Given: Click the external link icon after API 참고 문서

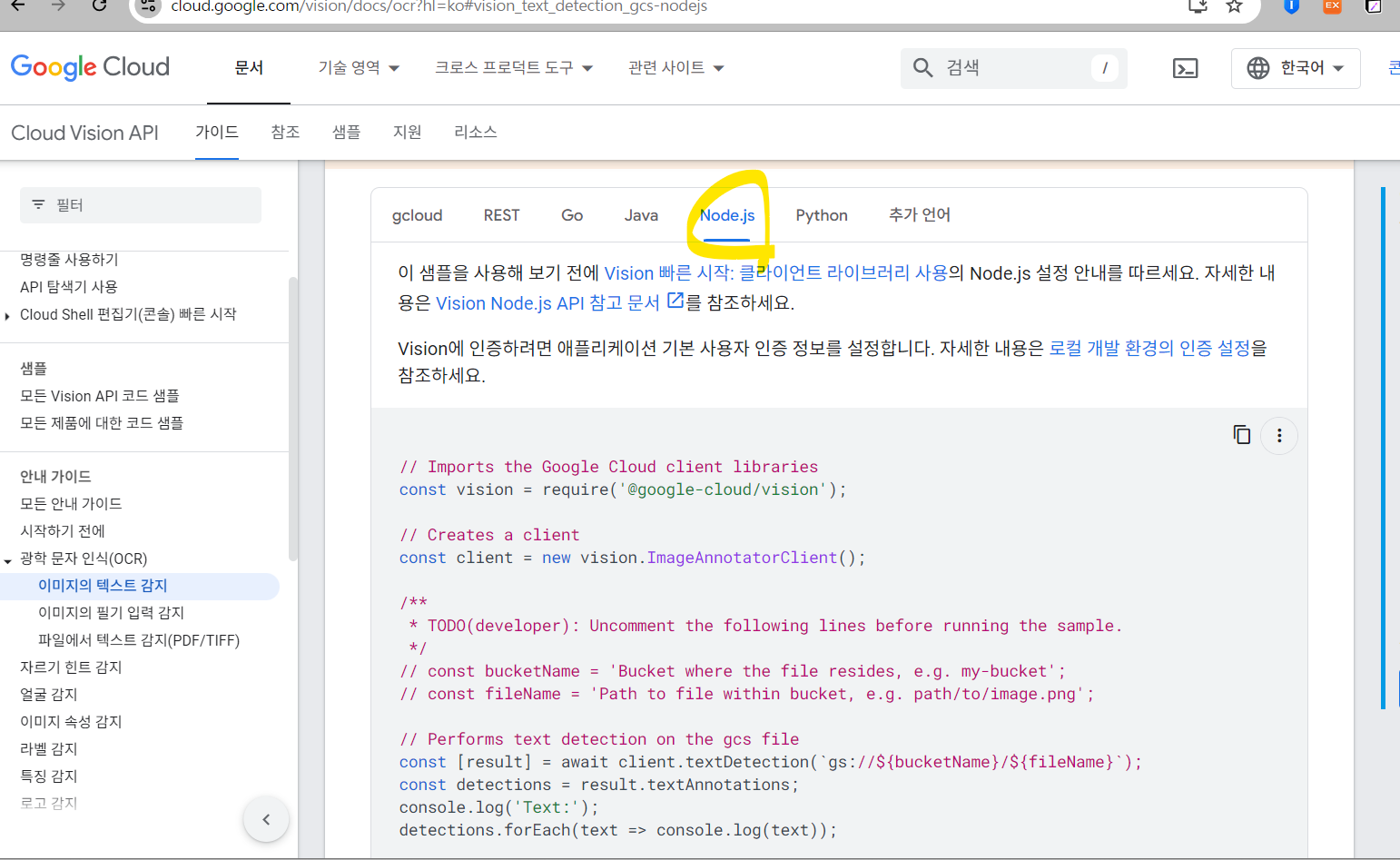Looking at the screenshot, I should click(x=675, y=301).
